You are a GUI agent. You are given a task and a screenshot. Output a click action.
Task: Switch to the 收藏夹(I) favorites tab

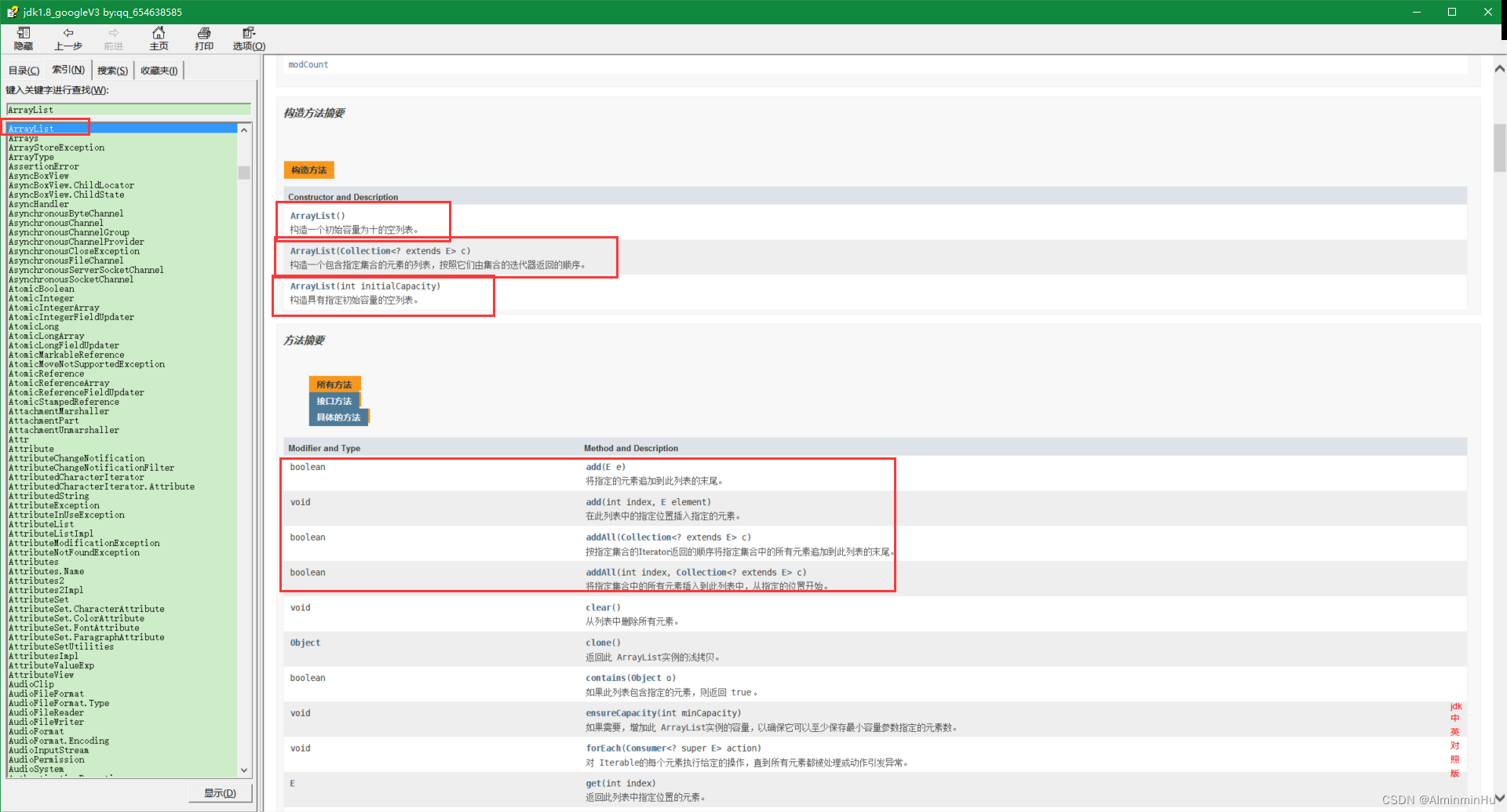pyautogui.click(x=159, y=71)
